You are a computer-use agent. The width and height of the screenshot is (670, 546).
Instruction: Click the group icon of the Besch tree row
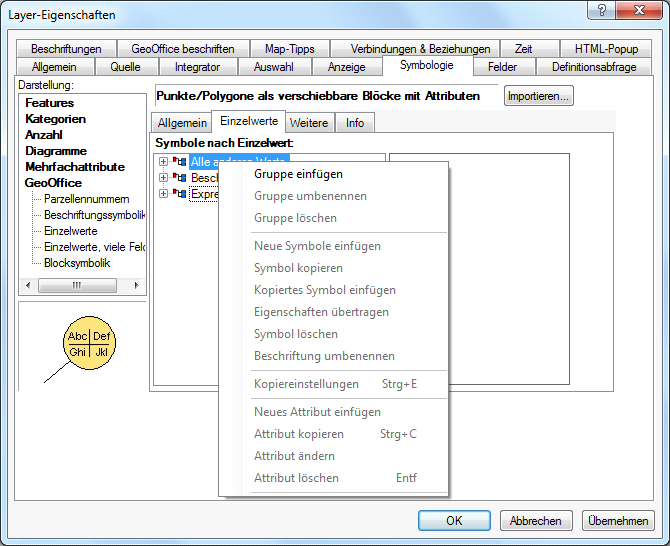click(x=180, y=178)
